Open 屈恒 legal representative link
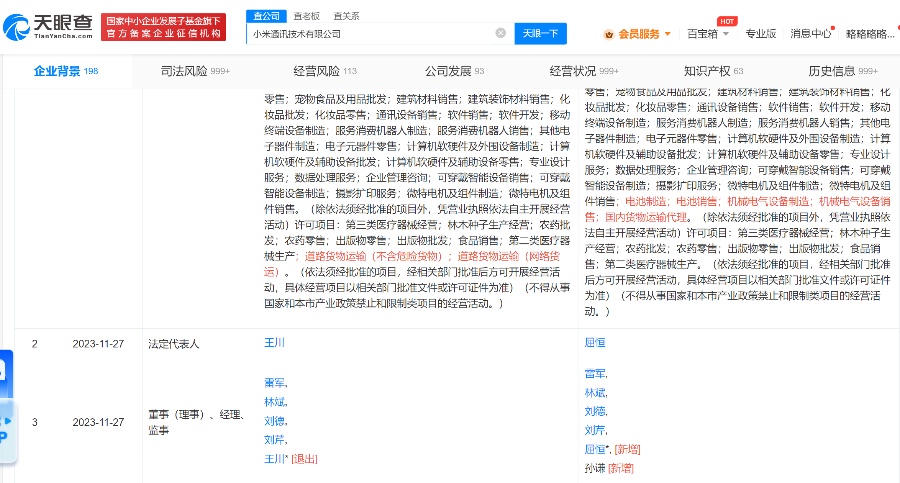 click(595, 342)
